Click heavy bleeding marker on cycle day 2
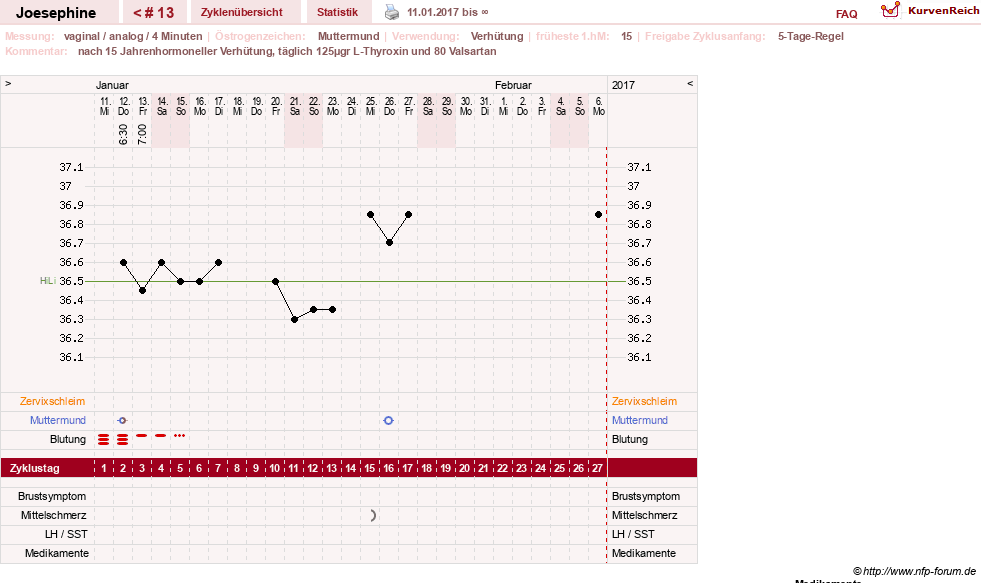Screen dimensions: 981x583 123,440
